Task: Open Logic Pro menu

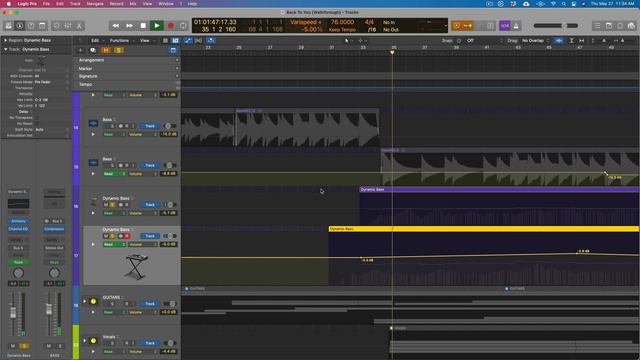Action: pos(27,4)
